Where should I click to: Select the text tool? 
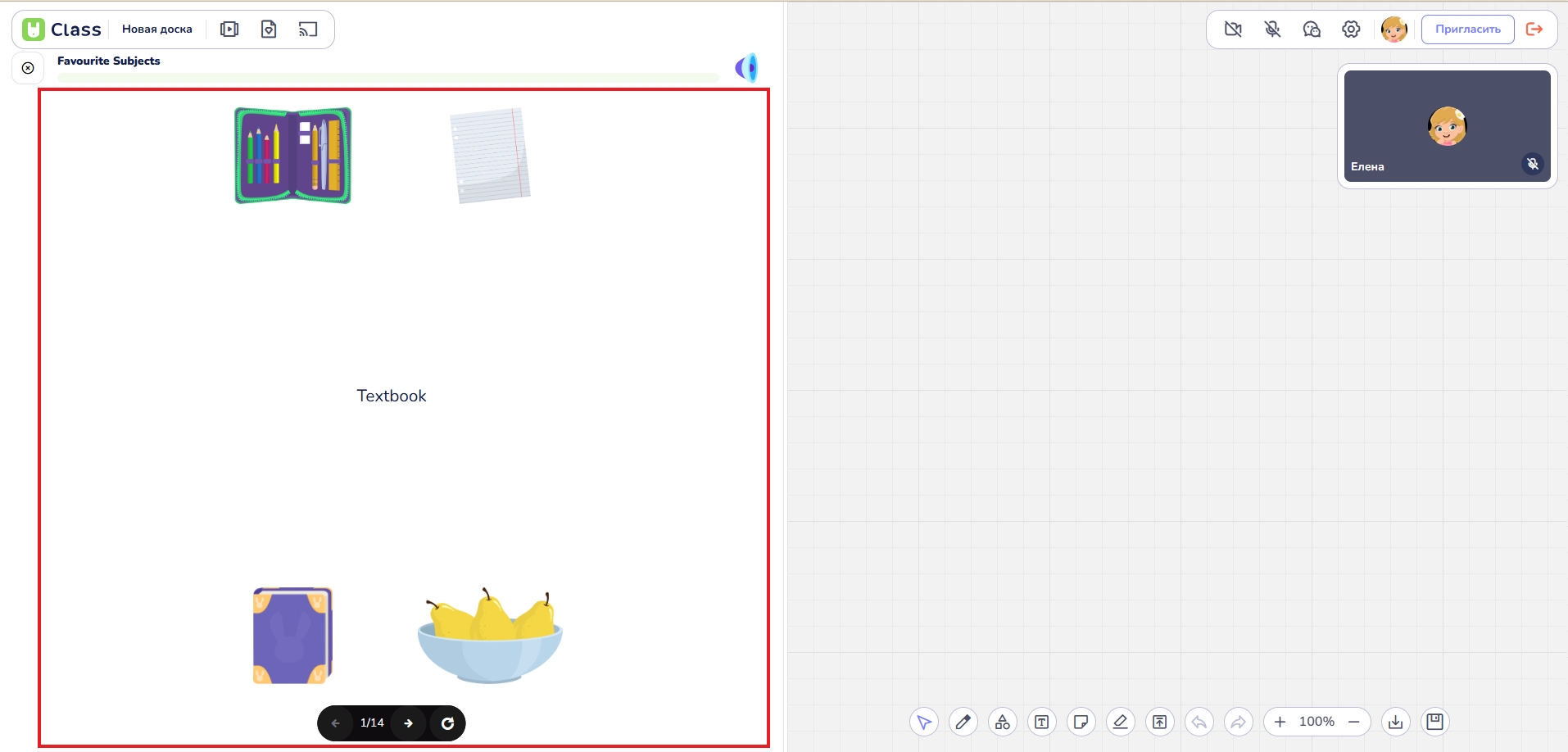click(1041, 722)
